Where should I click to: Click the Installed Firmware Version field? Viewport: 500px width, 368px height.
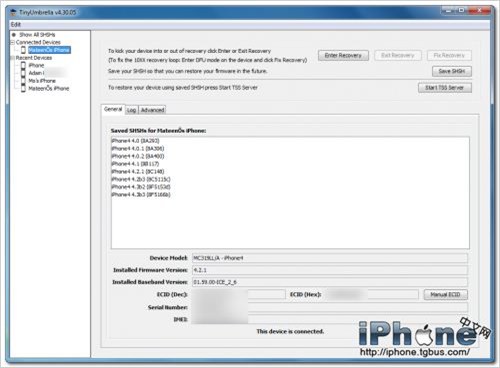(330, 270)
